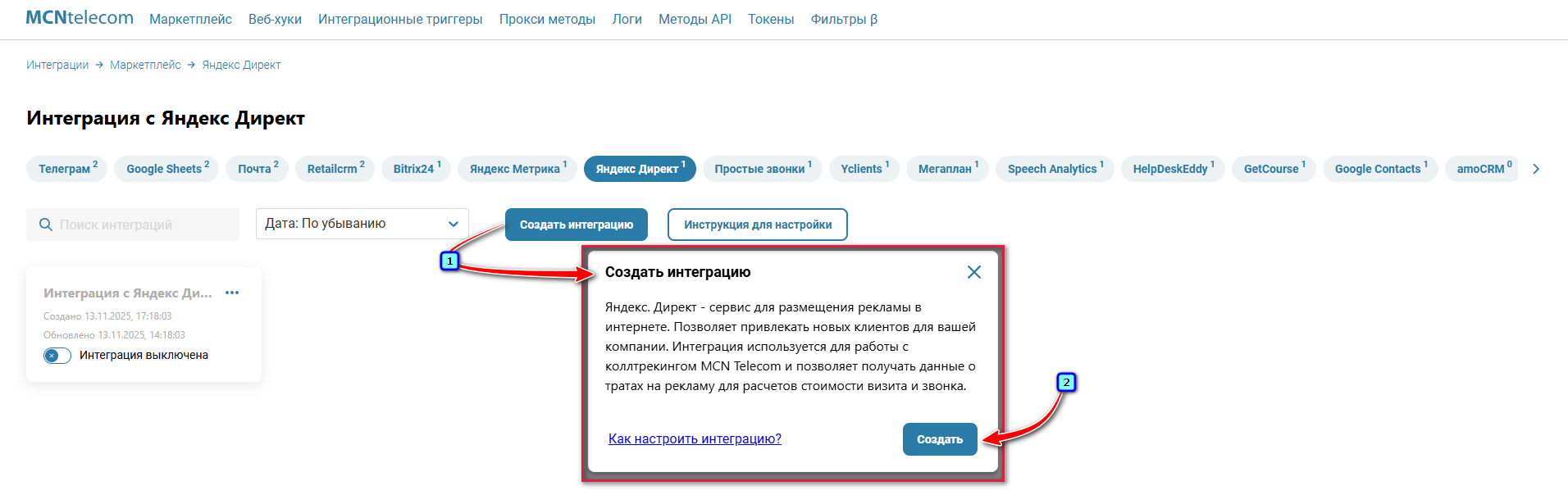Select the Яндекс Директ chip

pos(640,169)
